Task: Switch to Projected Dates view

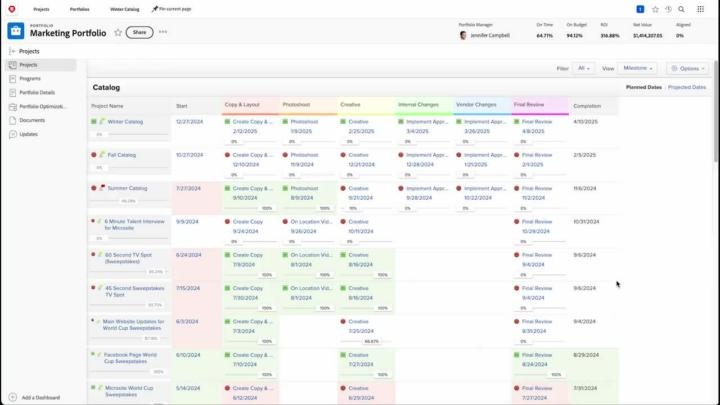Action: [x=687, y=87]
